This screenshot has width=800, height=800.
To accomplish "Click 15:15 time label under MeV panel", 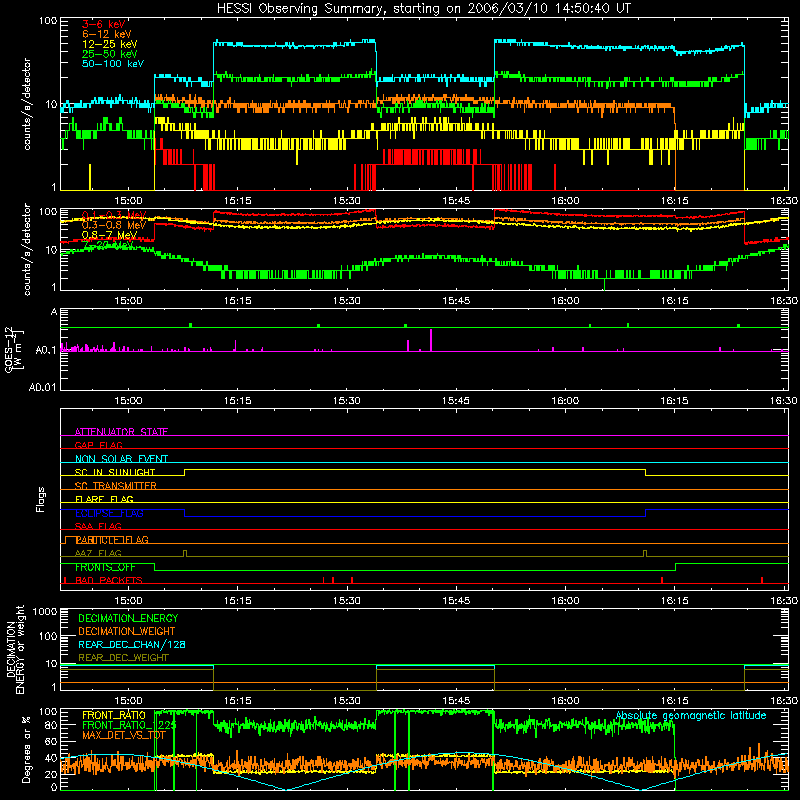I will pos(237,301).
